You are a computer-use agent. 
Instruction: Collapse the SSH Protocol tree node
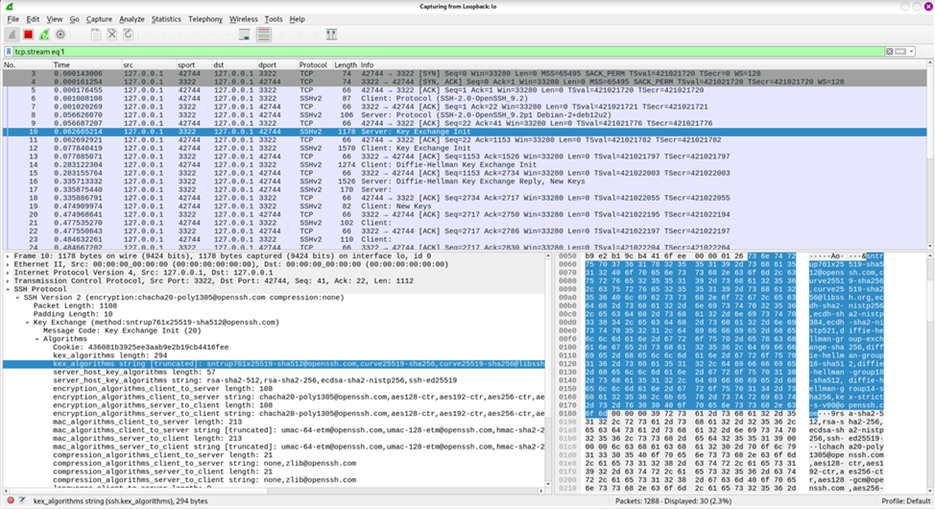pos(8,290)
